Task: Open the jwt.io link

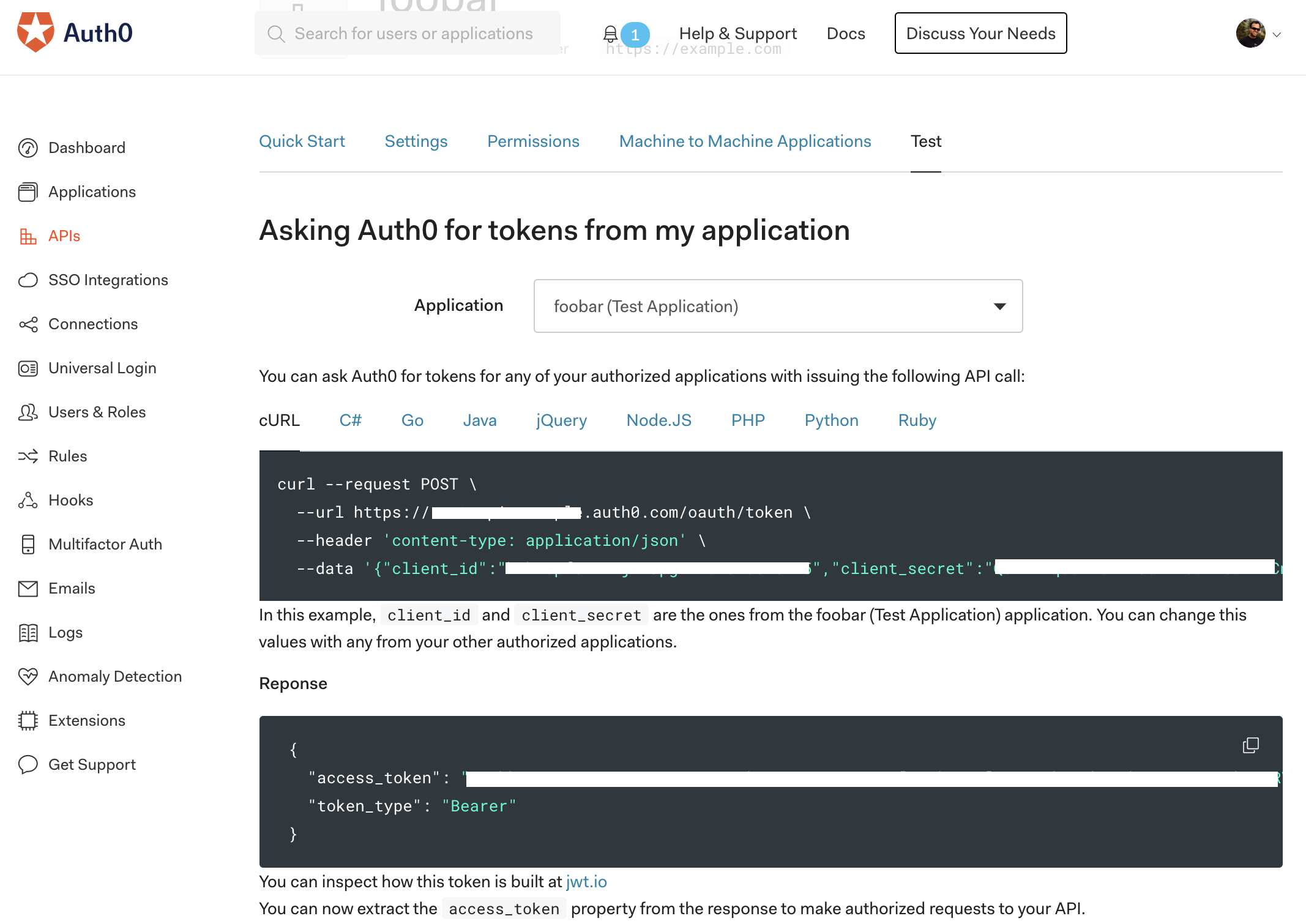Action: [586, 882]
